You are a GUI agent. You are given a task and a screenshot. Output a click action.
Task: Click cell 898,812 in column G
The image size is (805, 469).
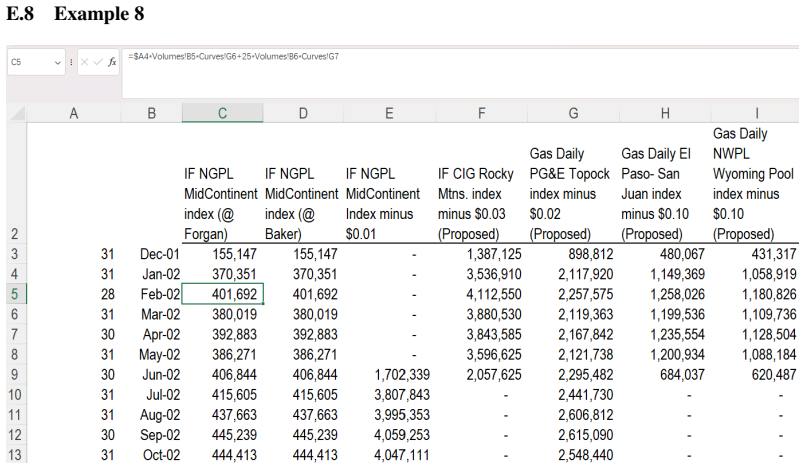(x=590, y=254)
